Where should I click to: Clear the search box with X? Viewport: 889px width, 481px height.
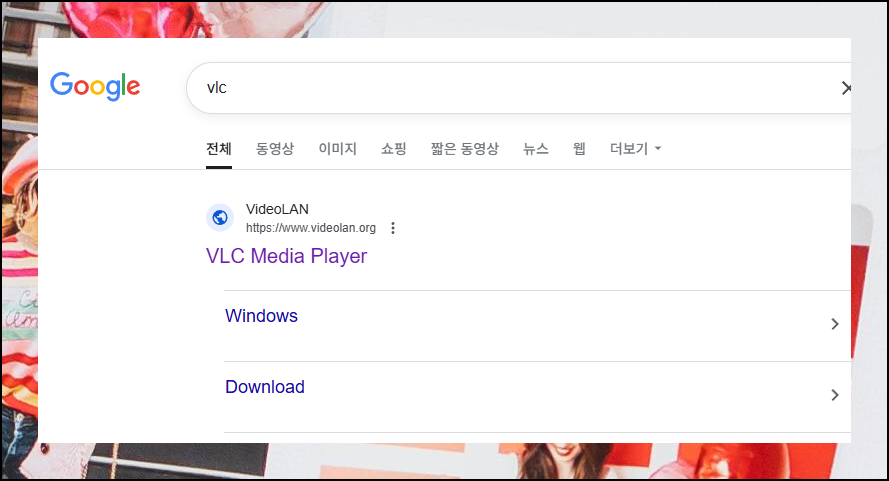click(x=846, y=88)
